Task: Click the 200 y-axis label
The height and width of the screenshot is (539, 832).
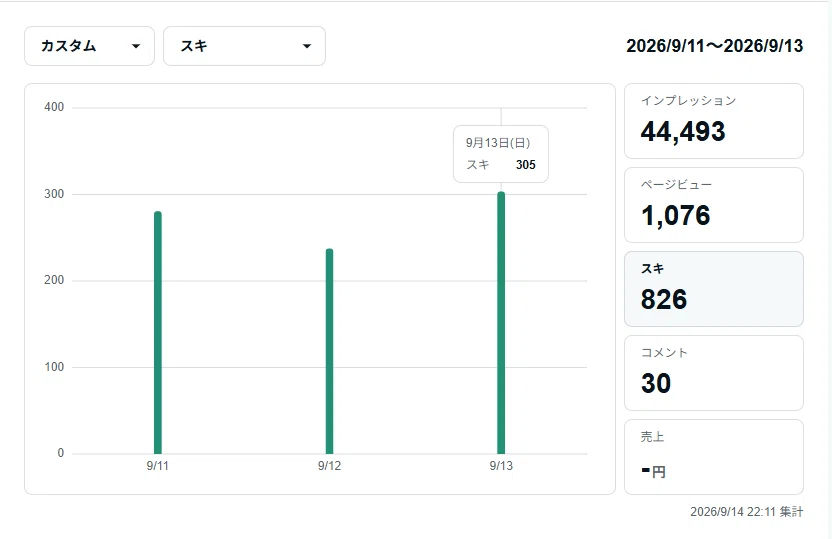Action: tap(54, 280)
